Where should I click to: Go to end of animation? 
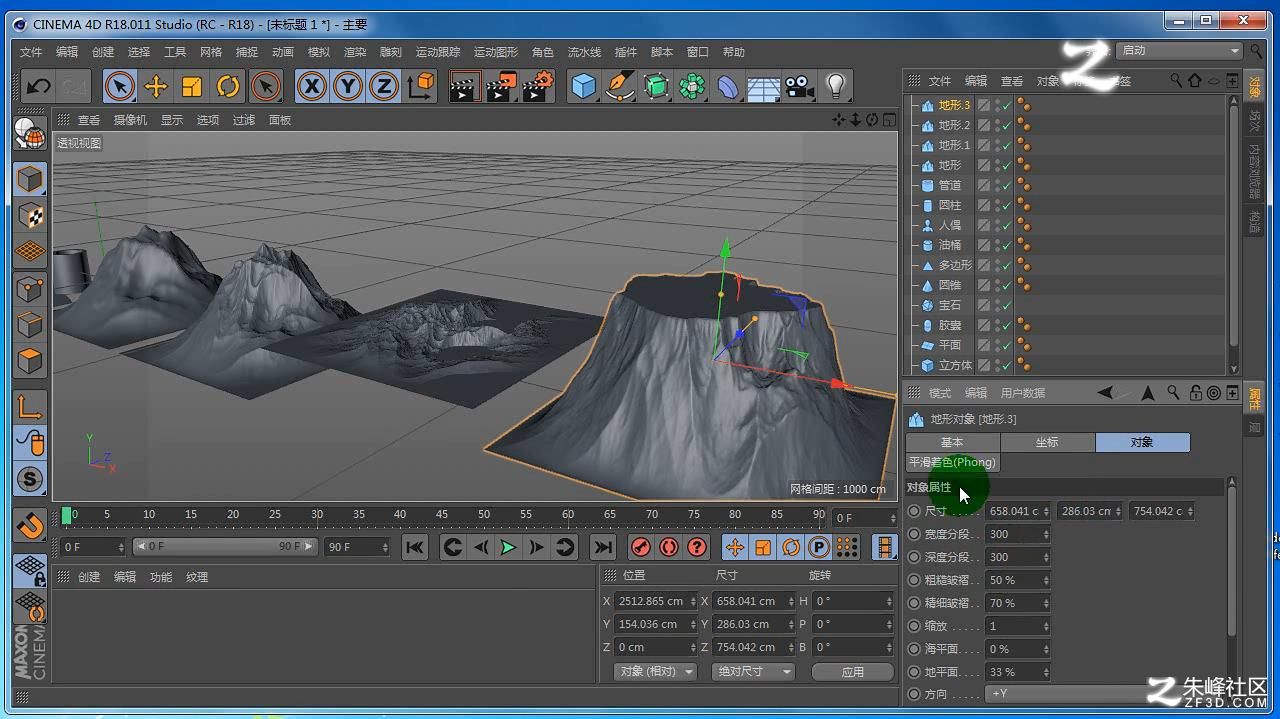point(602,547)
